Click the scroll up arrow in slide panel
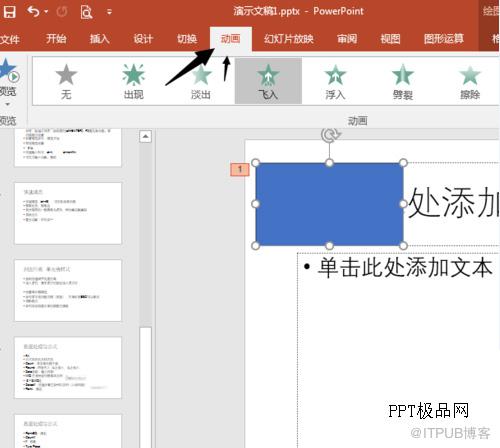This screenshot has height=448, width=500. 145,136
